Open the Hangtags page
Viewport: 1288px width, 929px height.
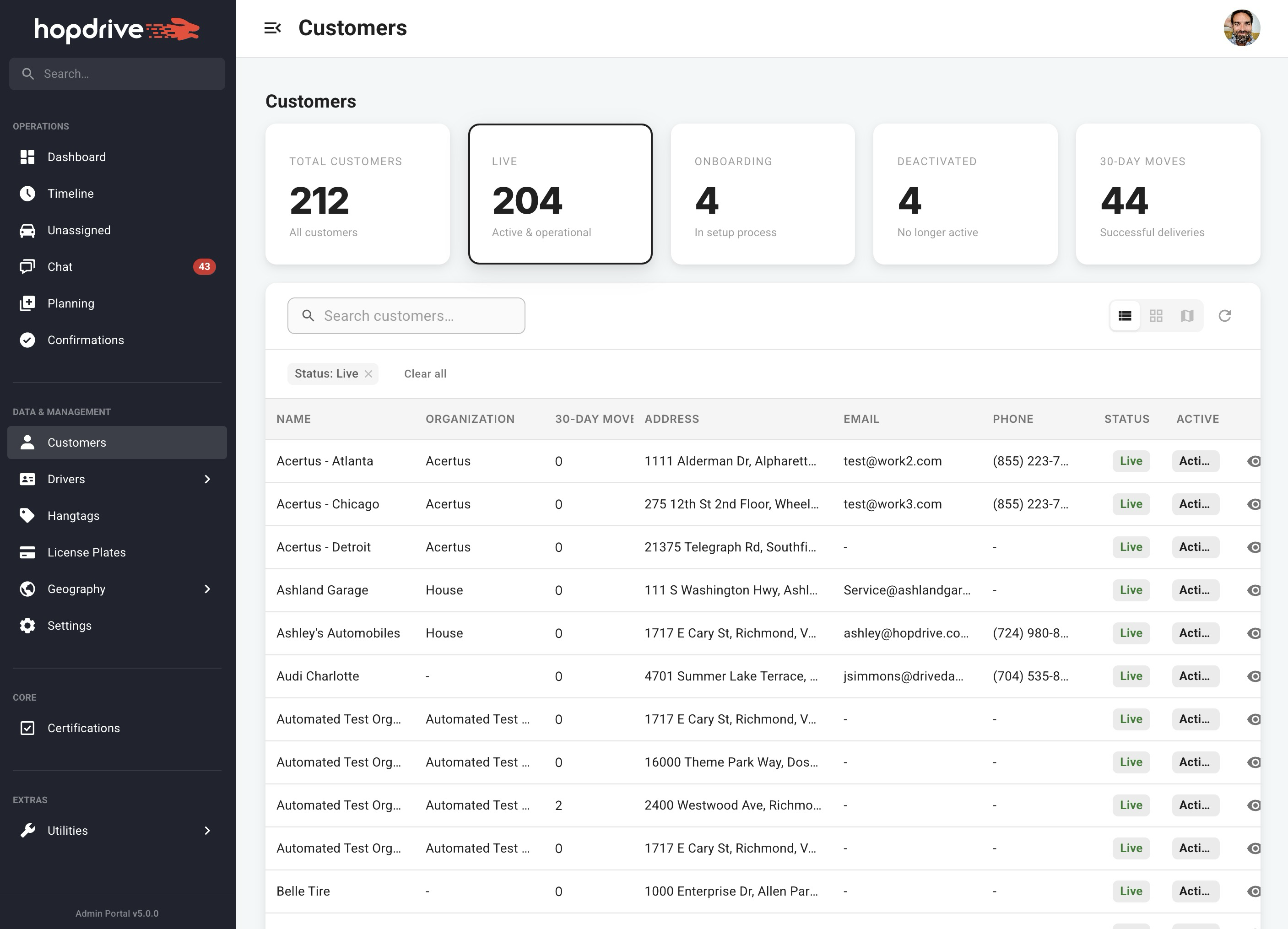pyautogui.click(x=73, y=516)
